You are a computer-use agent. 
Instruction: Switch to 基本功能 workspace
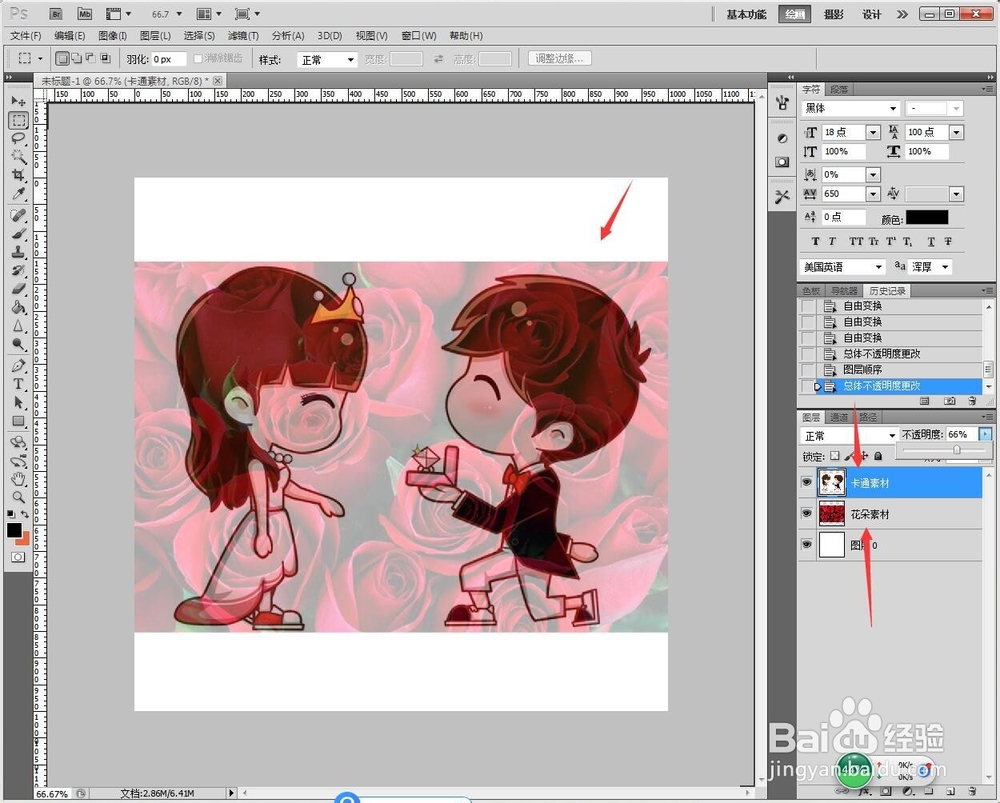pyautogui.click(x=746, y=15)
